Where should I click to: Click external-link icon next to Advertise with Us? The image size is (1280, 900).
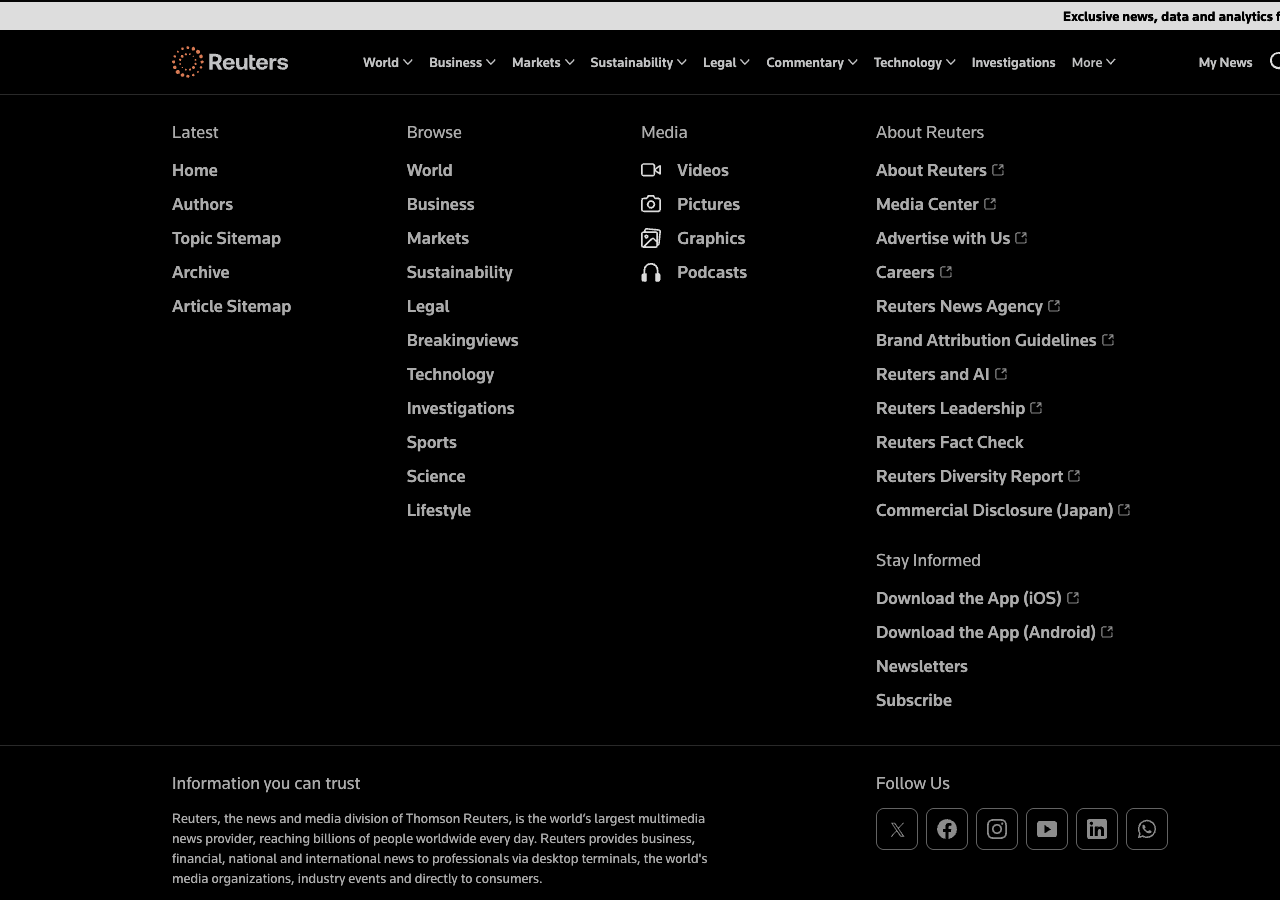pos(1021,238)
